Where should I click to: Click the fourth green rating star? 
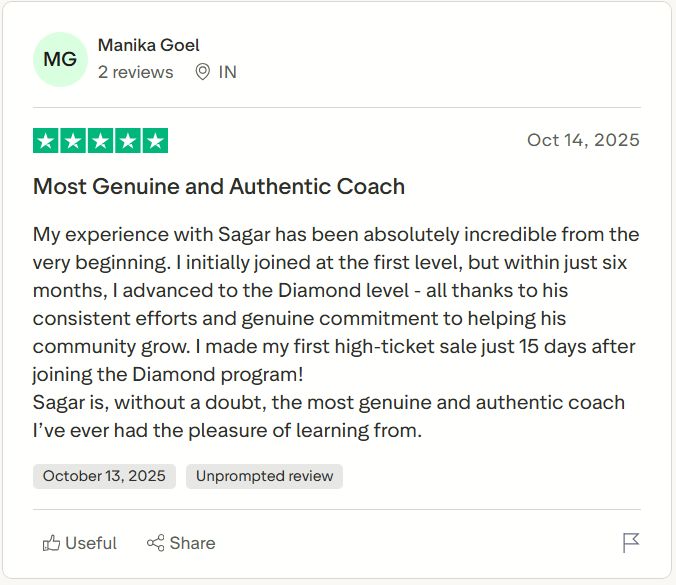[x=127, y=141]
